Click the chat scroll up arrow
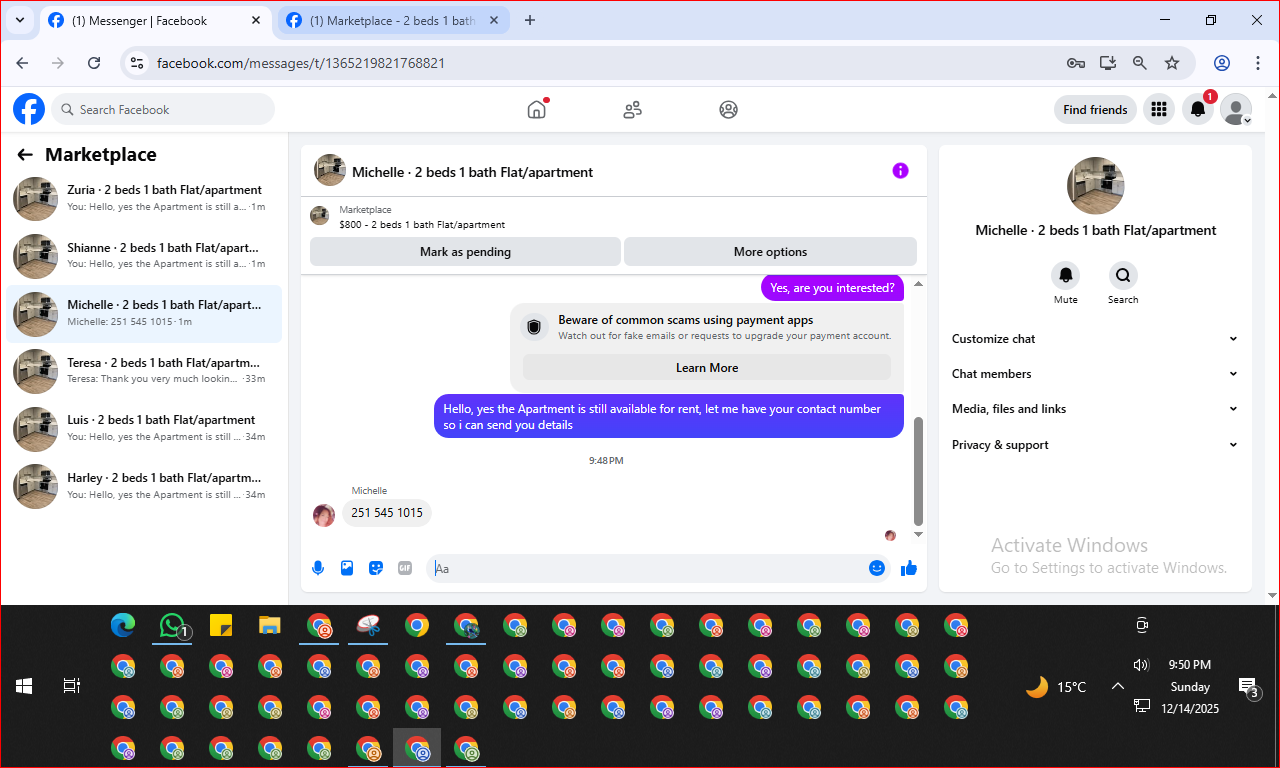 pyautogui.click(x=919, y=284)
